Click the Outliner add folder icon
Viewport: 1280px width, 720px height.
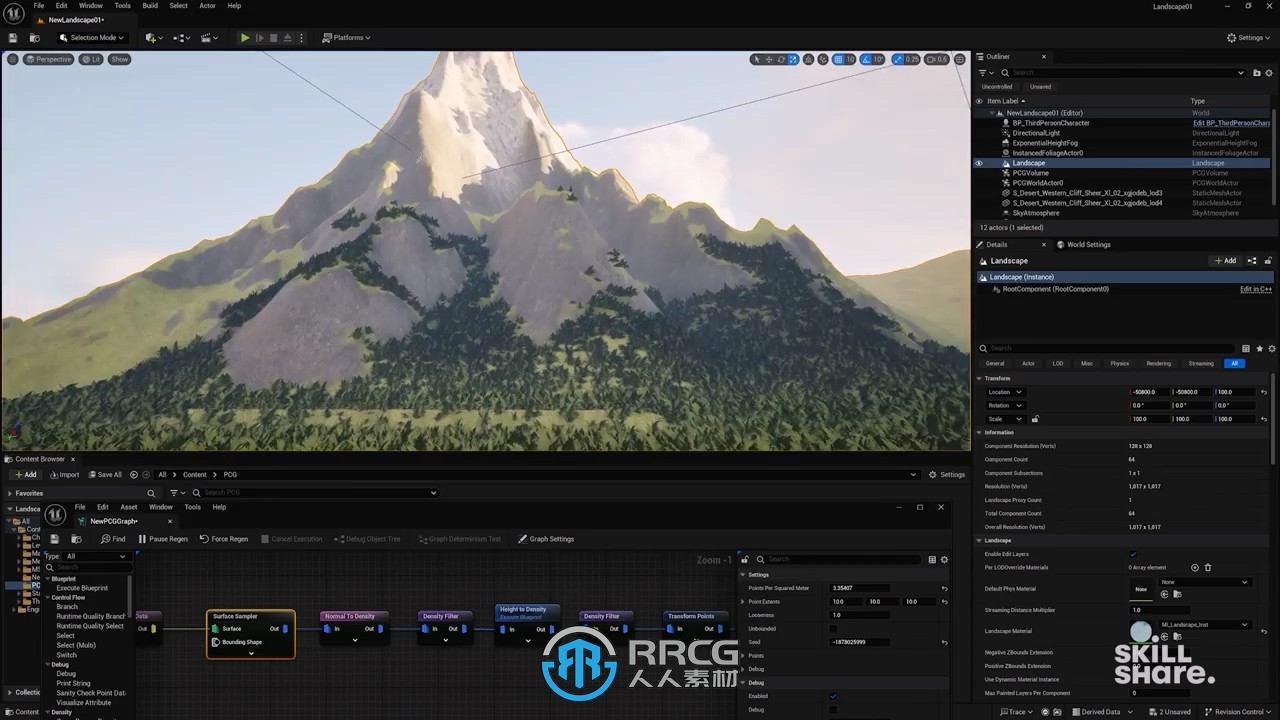1256,73
